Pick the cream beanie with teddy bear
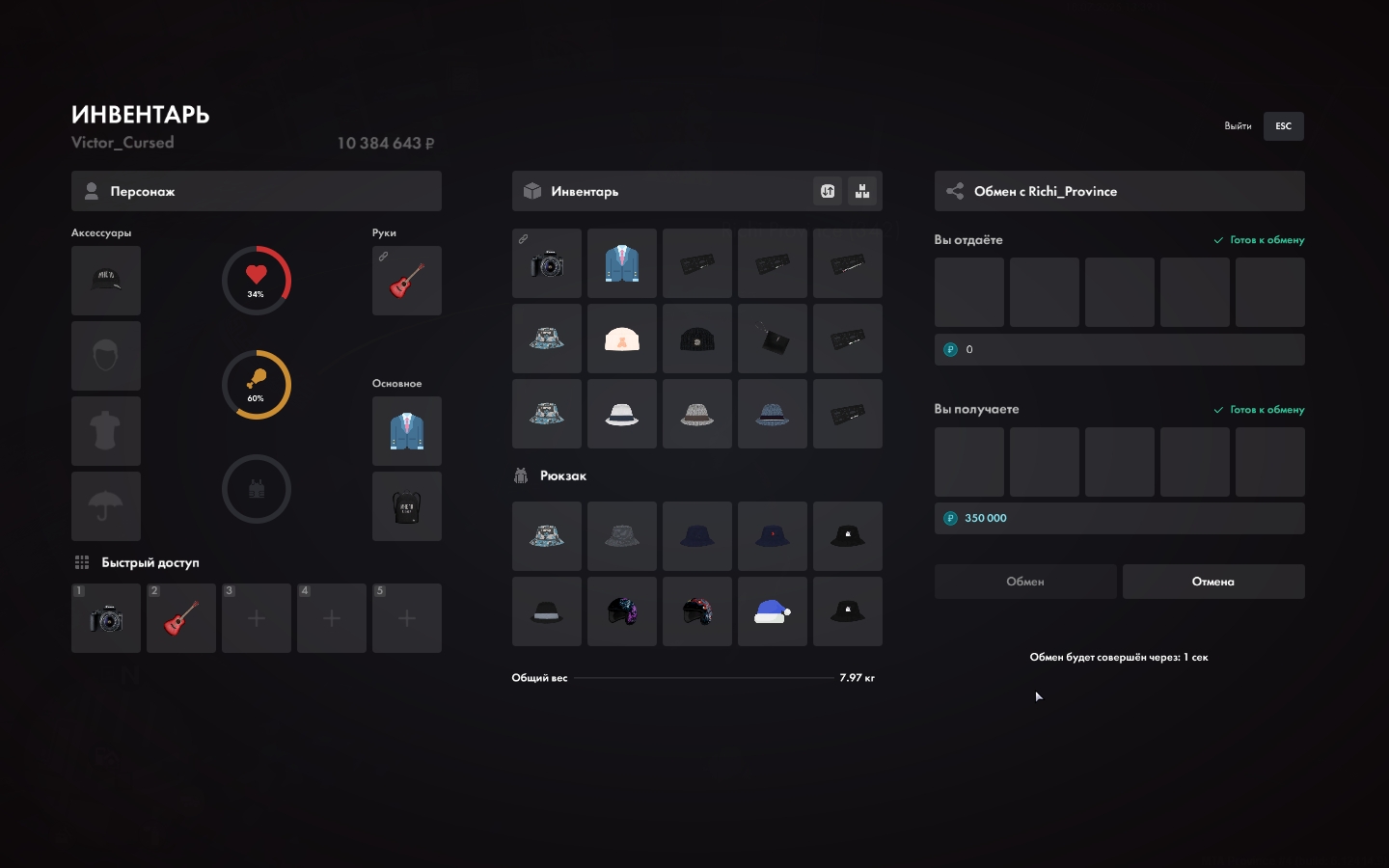The width and height of the screenshot is (1389, 868). (x=622, y=339)
